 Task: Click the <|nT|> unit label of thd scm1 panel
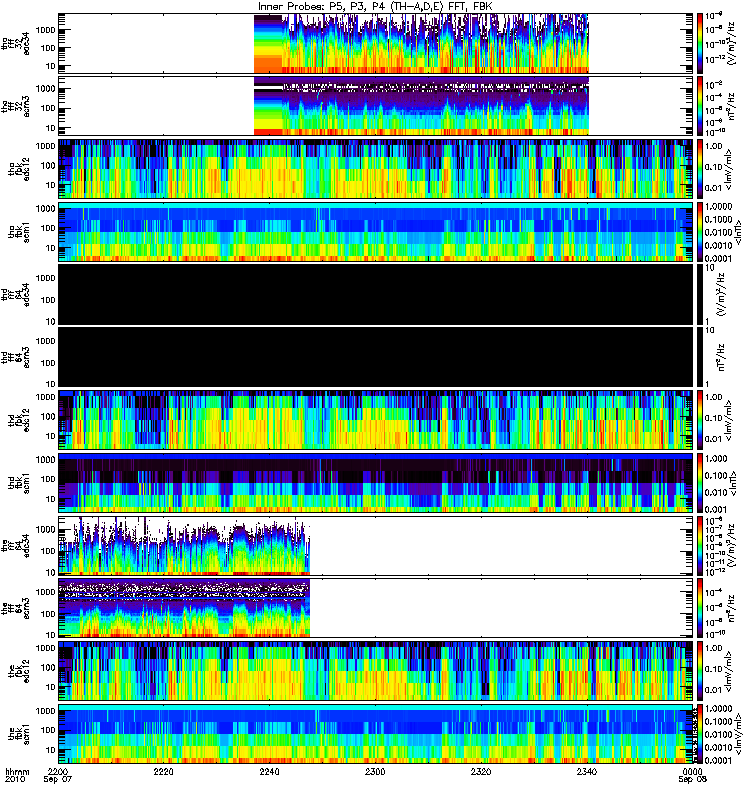tap(733, 483)
